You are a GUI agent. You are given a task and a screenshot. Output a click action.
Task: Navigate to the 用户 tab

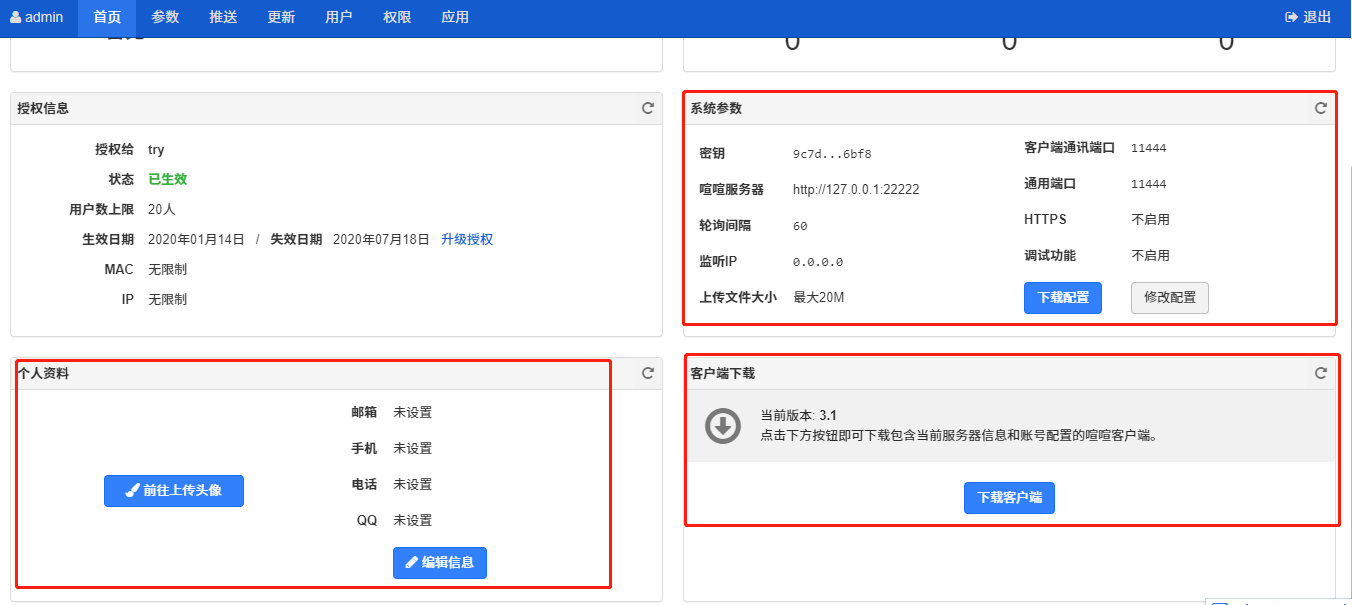(339, 18)
